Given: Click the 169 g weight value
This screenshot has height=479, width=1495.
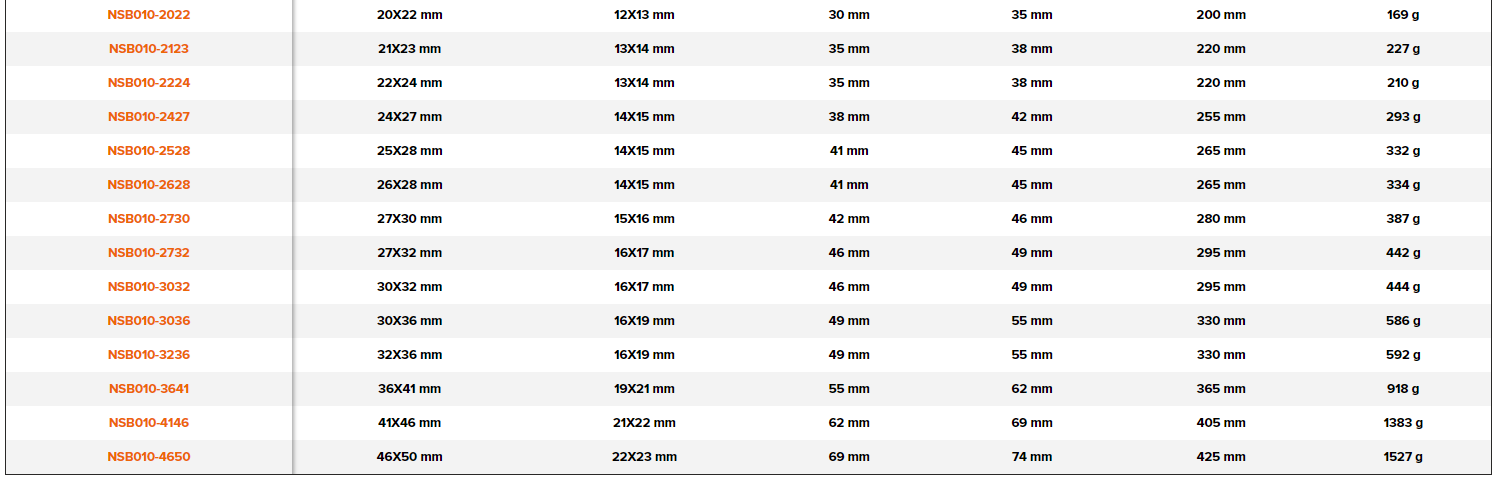Looking at the screenshot, I should tap(1403, 15).
